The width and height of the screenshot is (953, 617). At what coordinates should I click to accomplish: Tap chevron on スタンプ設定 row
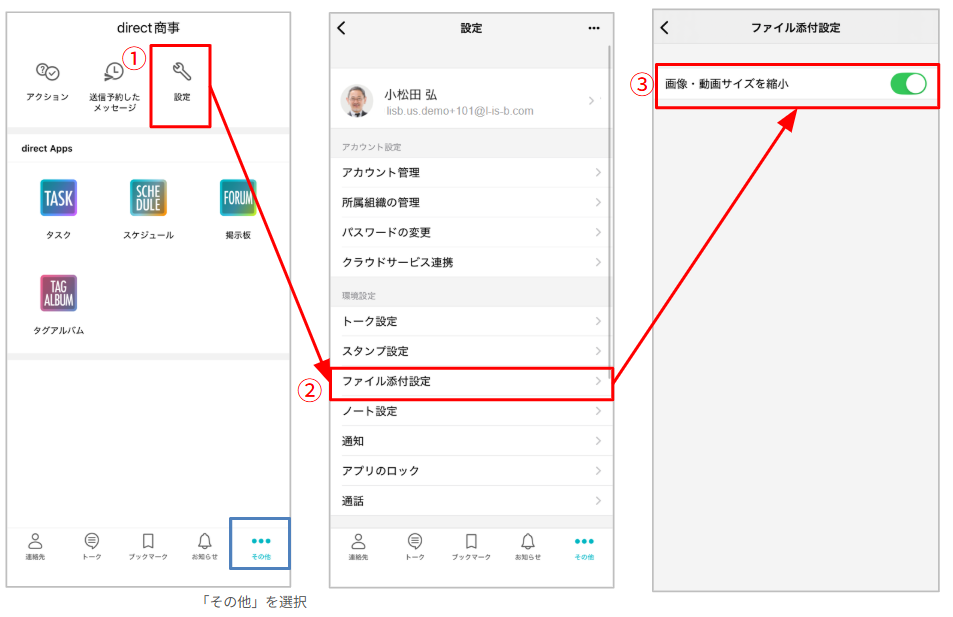click(598, 351)
